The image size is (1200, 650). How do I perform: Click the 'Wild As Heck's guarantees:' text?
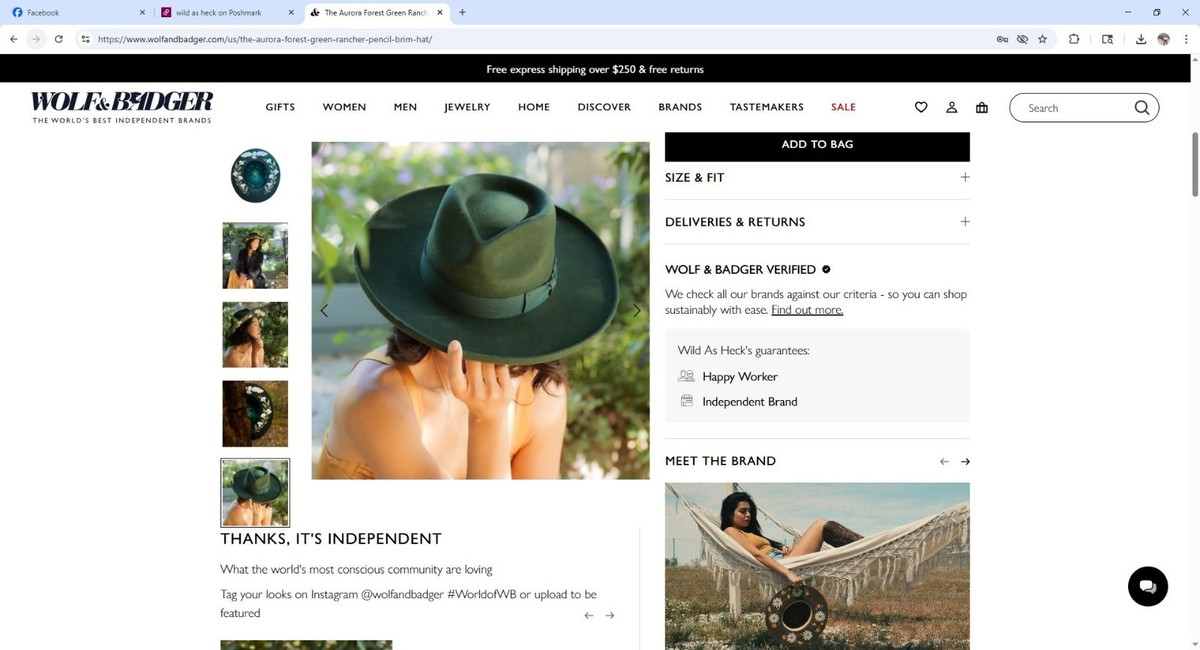(743, 351)
